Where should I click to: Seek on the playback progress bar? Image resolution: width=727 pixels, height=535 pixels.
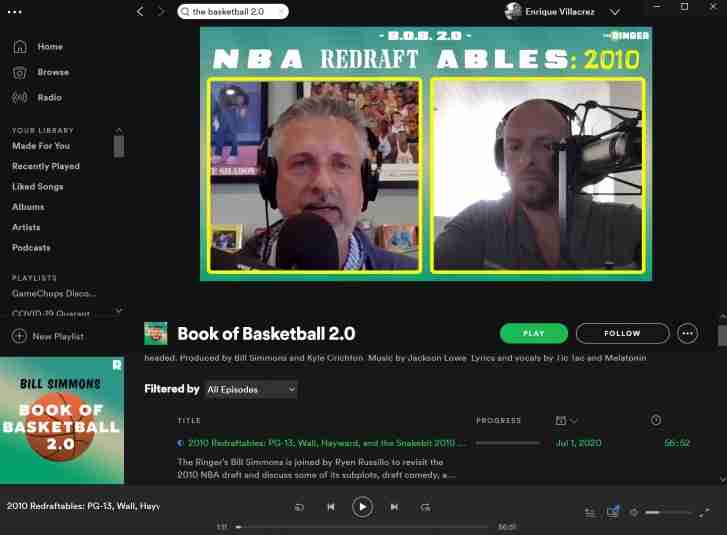coord(362,527)
